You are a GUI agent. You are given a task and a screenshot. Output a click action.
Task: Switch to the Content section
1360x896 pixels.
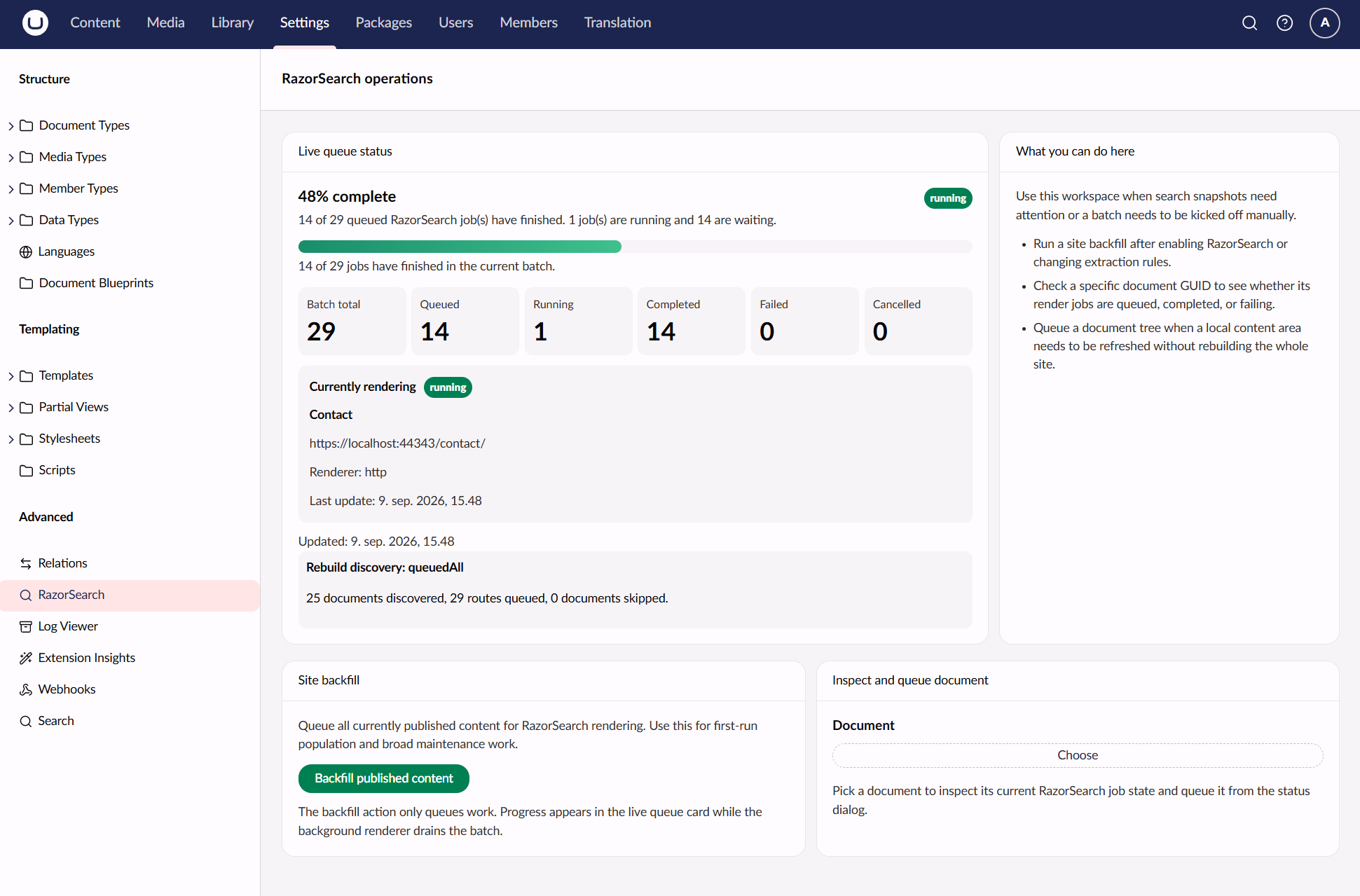point(95,23)
